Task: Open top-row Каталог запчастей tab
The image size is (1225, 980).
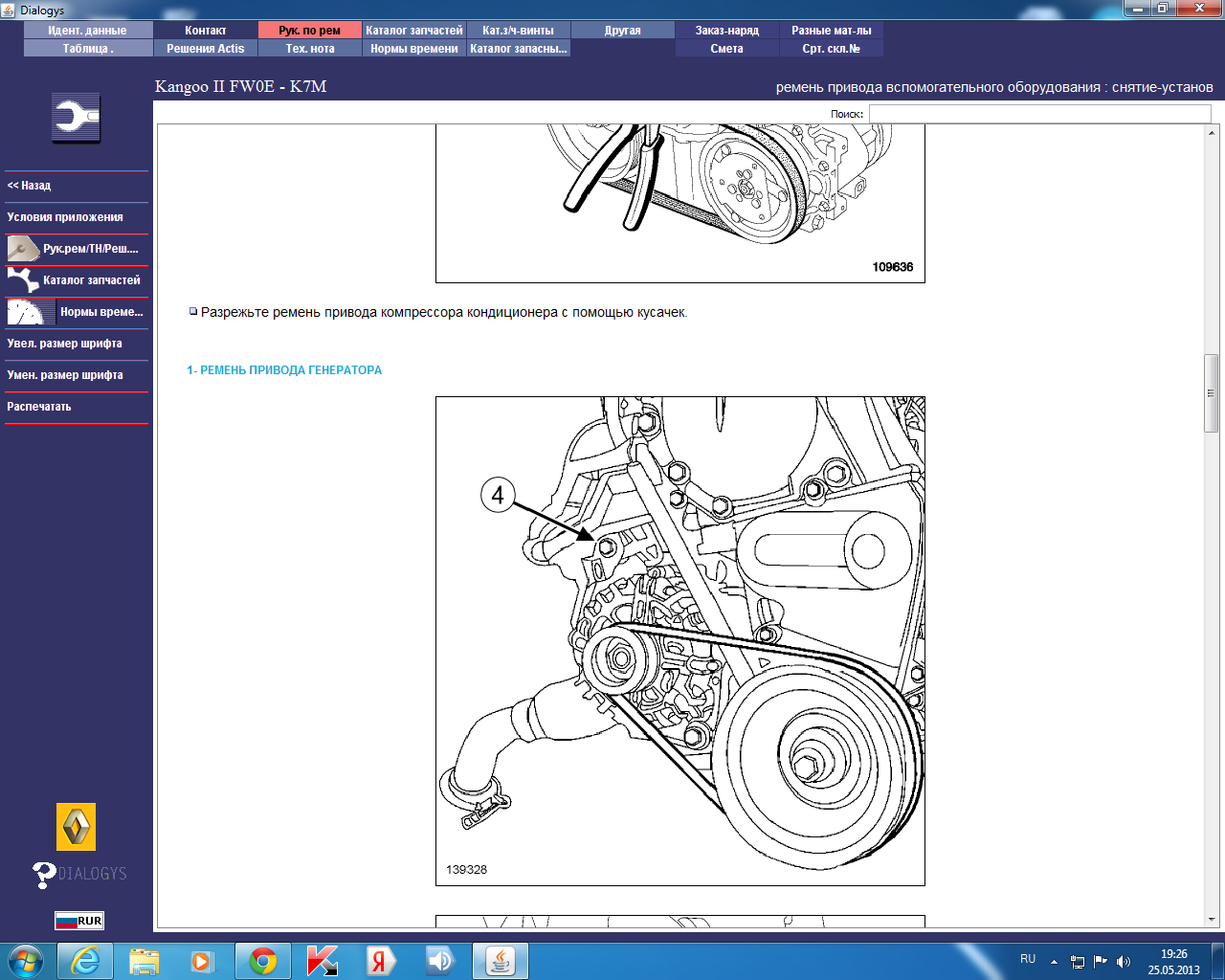Action: pyautogui.click(x=414, y=31)
